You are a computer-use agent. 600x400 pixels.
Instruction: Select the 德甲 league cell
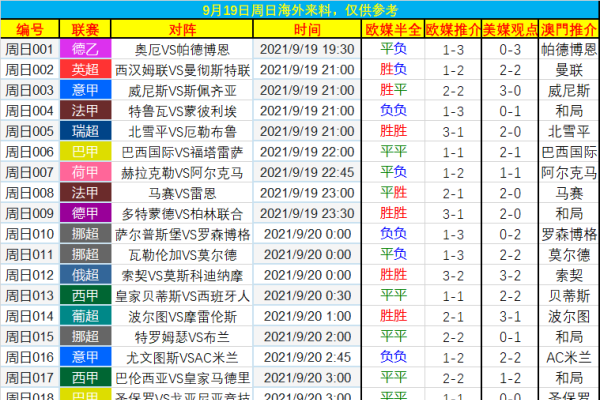(x=85, y=214)
